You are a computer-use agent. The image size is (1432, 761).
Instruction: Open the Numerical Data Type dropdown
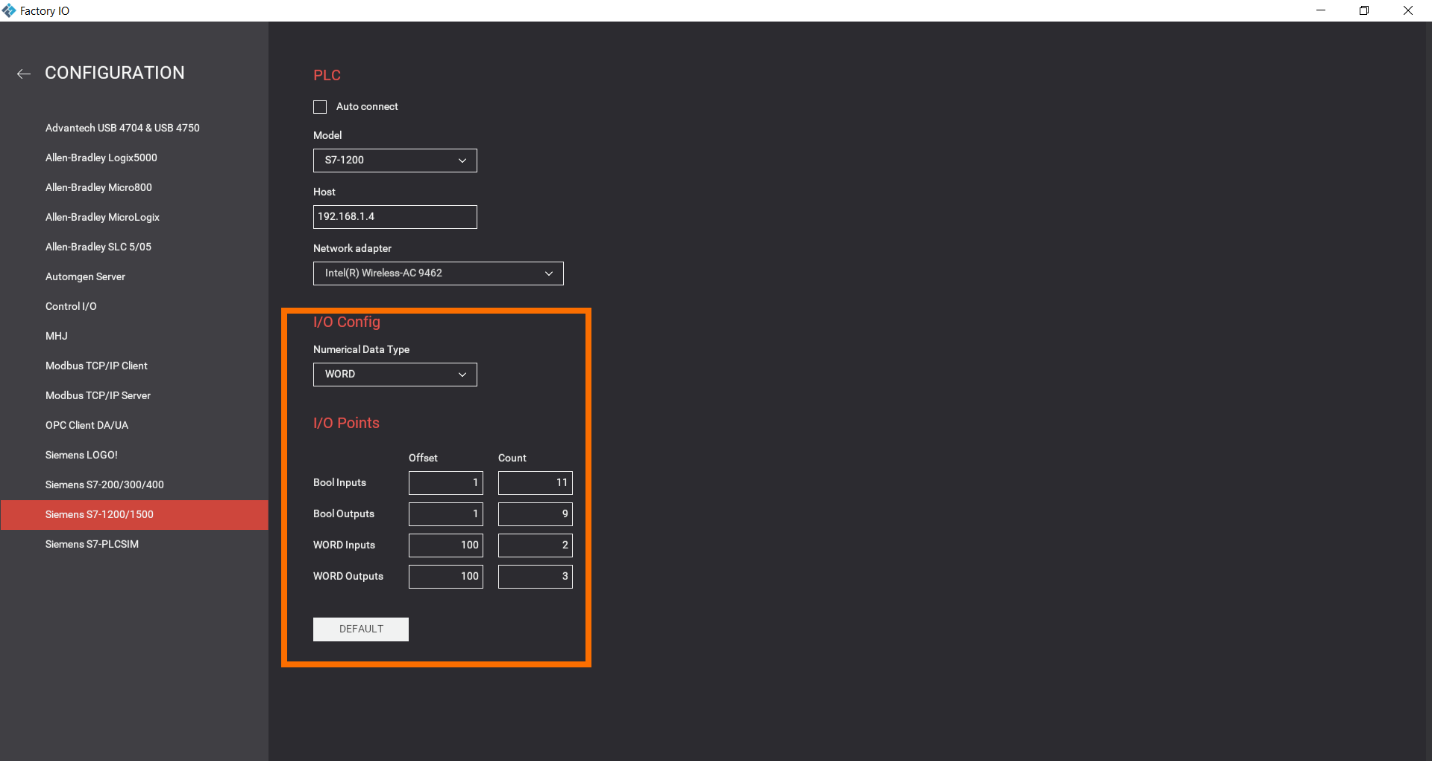(395, 374)
